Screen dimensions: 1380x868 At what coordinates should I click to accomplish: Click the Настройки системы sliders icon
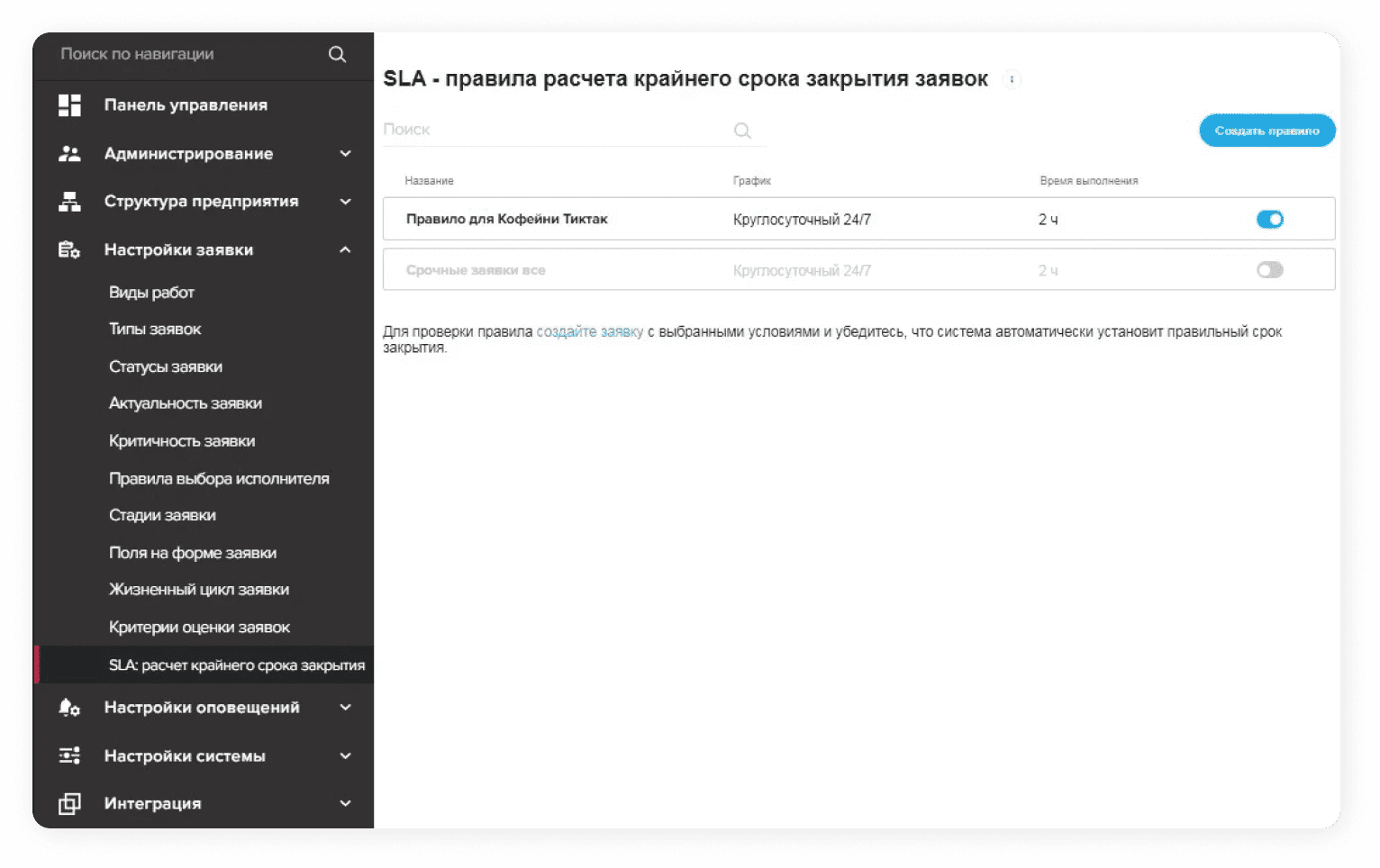click(x=69, y=756)
